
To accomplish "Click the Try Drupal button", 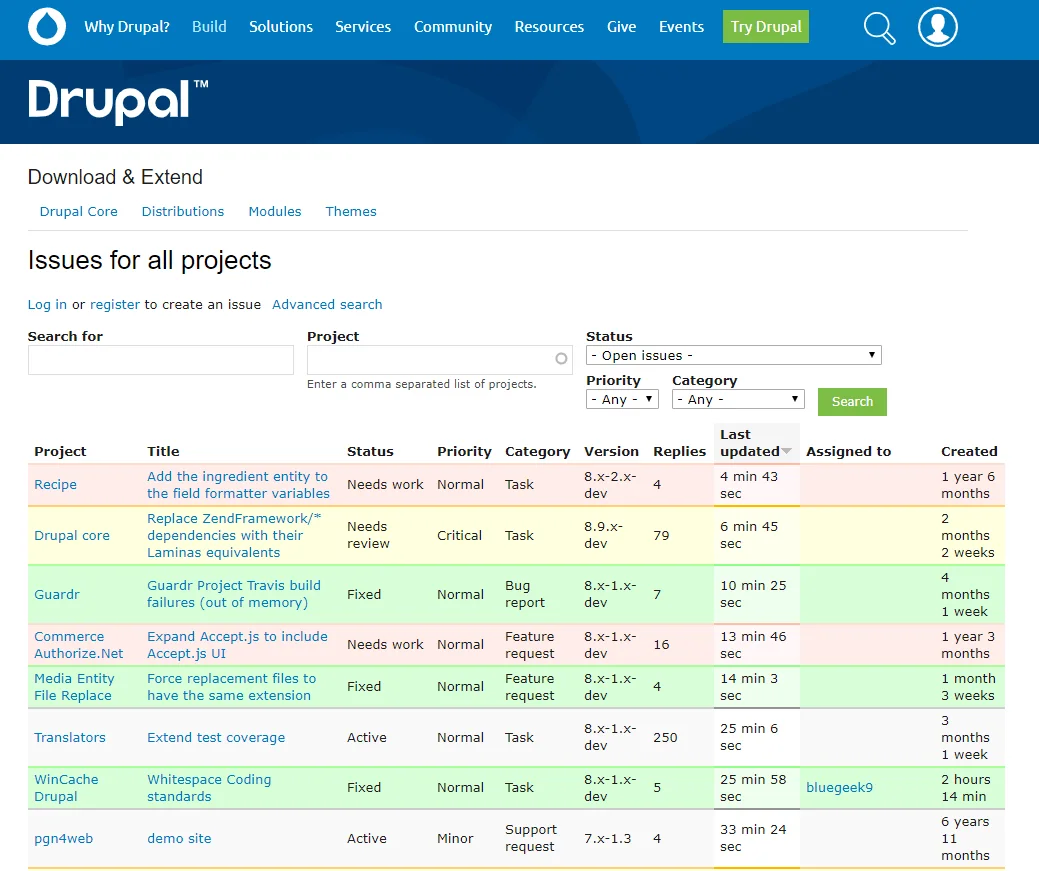I will point(766,27).
